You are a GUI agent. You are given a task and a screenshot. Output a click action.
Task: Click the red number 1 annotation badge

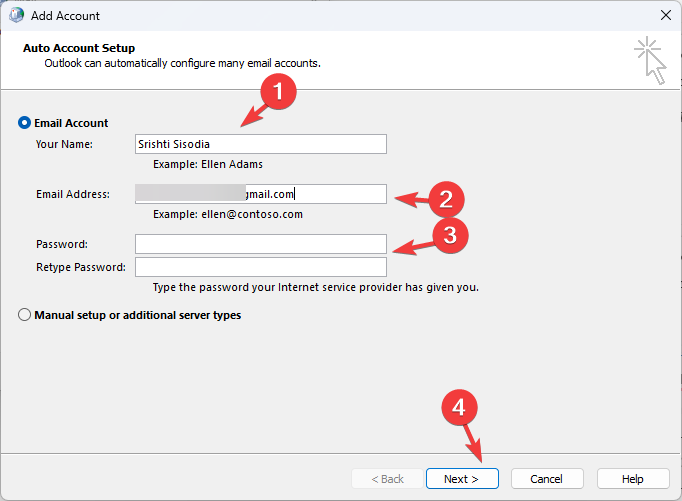click(279, 93)
